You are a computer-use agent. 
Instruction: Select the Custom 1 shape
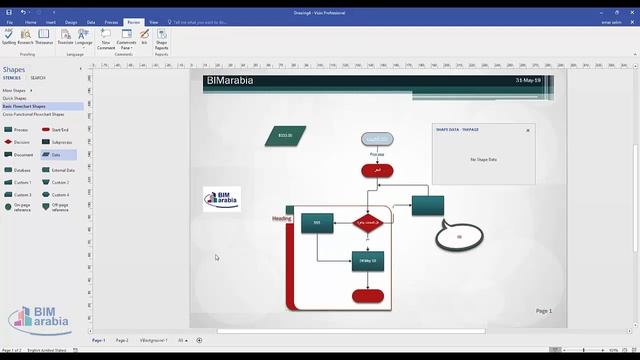click(18, 182)
